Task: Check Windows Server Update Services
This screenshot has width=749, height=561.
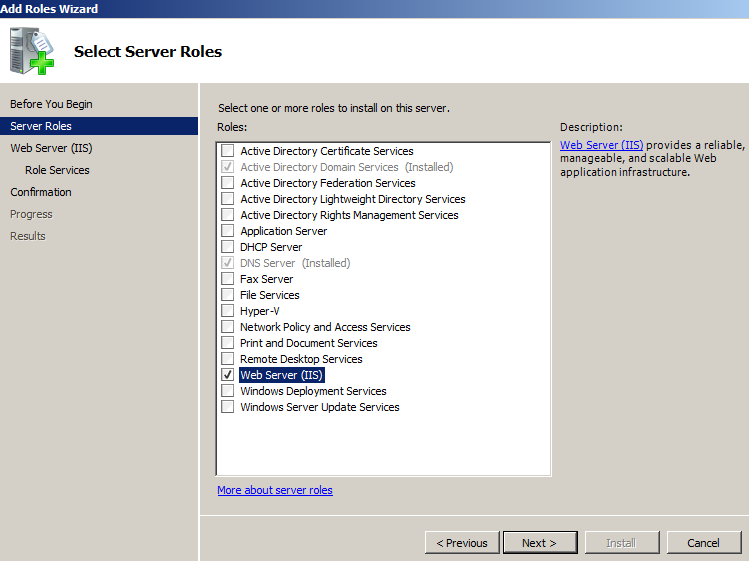Action: point(228,407)
